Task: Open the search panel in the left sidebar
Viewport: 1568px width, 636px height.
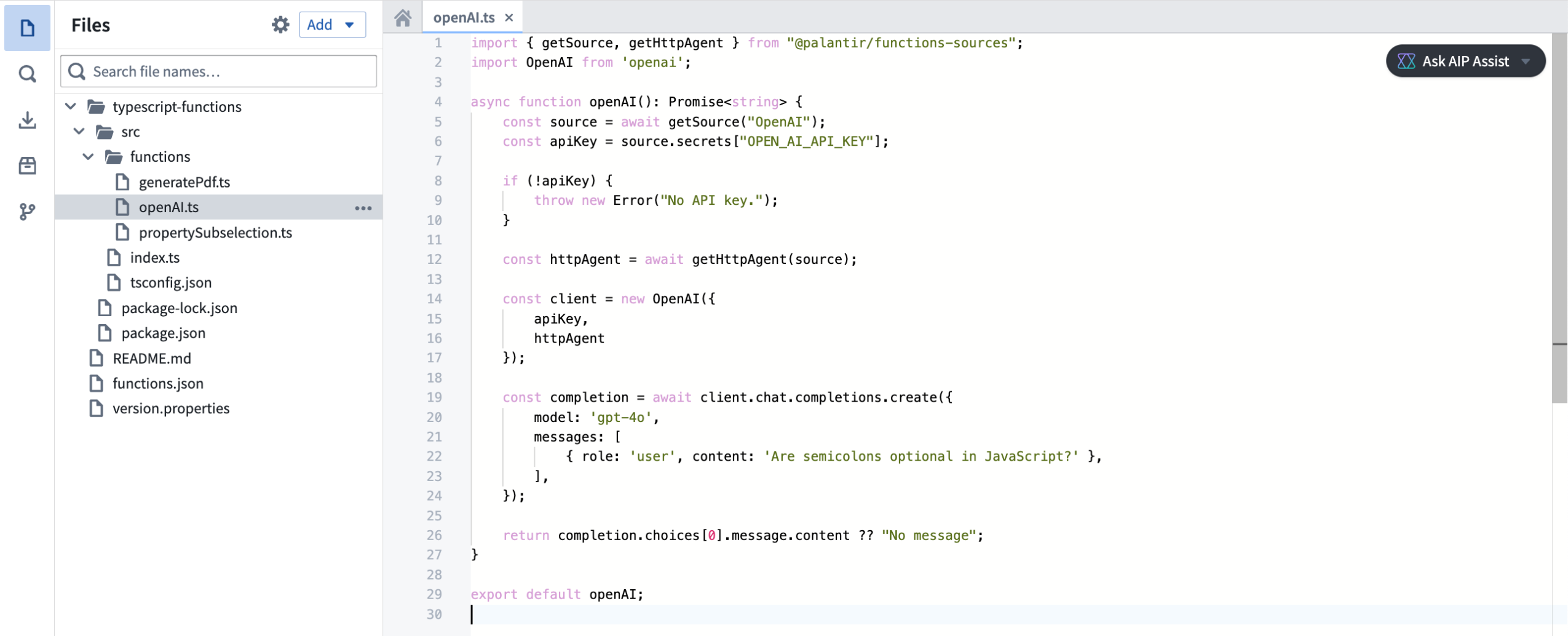Action: pos(26,73)
